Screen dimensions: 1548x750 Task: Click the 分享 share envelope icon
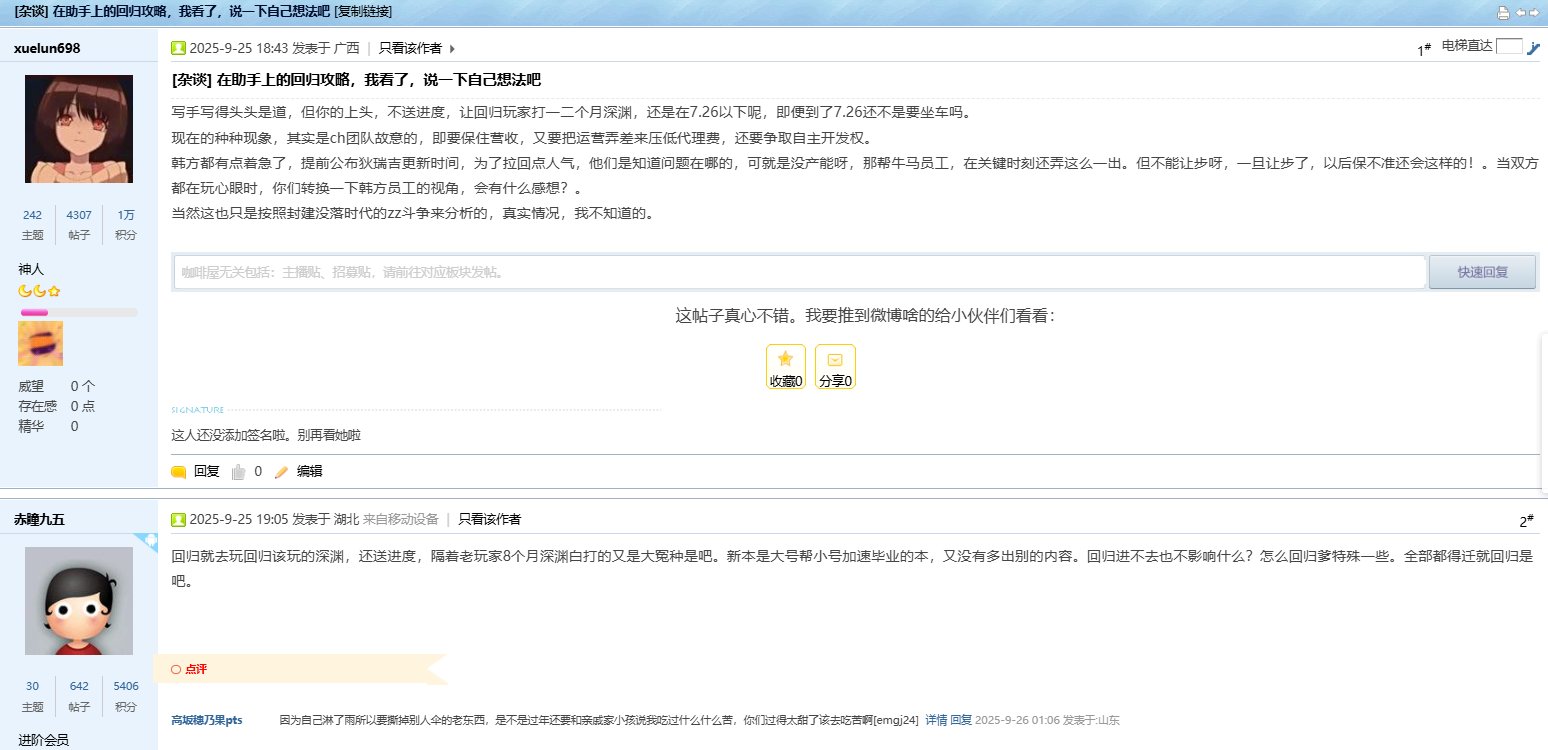pos(835,360)
